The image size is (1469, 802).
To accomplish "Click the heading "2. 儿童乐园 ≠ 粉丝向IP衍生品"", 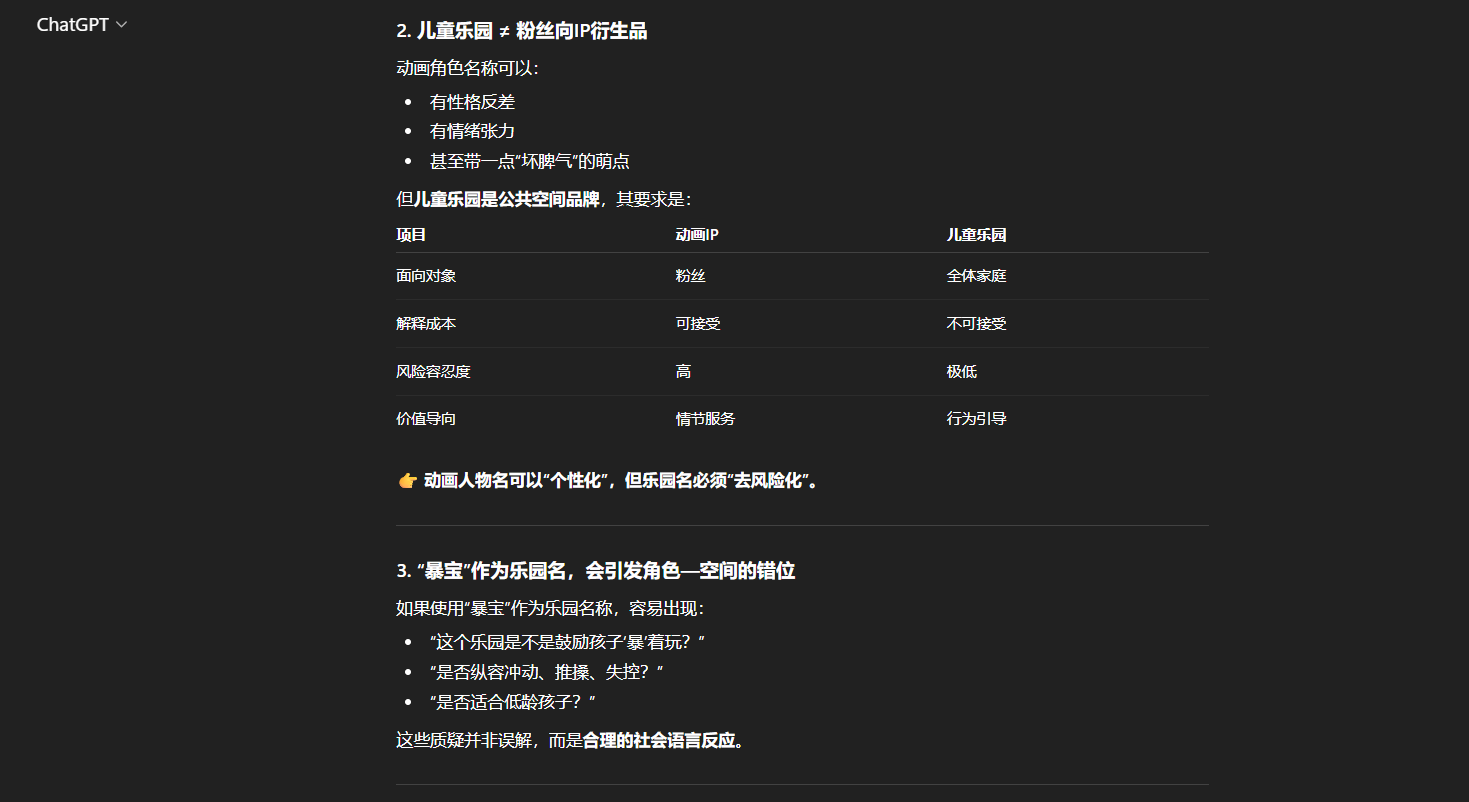I will (521, 32).
